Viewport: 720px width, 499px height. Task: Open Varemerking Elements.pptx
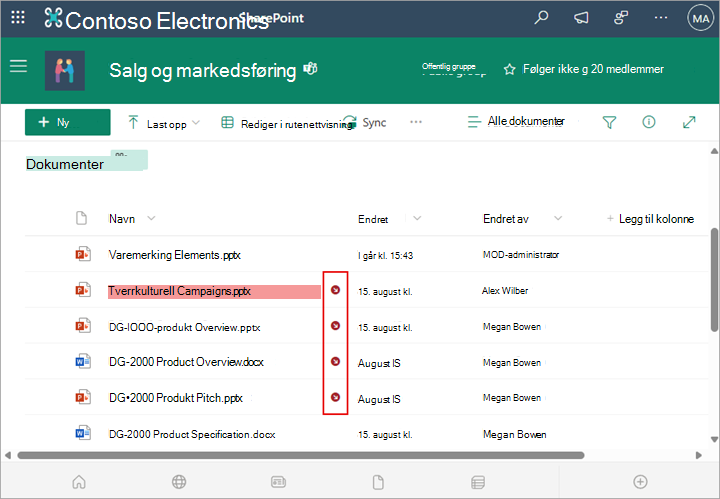(x=174, y=255)
